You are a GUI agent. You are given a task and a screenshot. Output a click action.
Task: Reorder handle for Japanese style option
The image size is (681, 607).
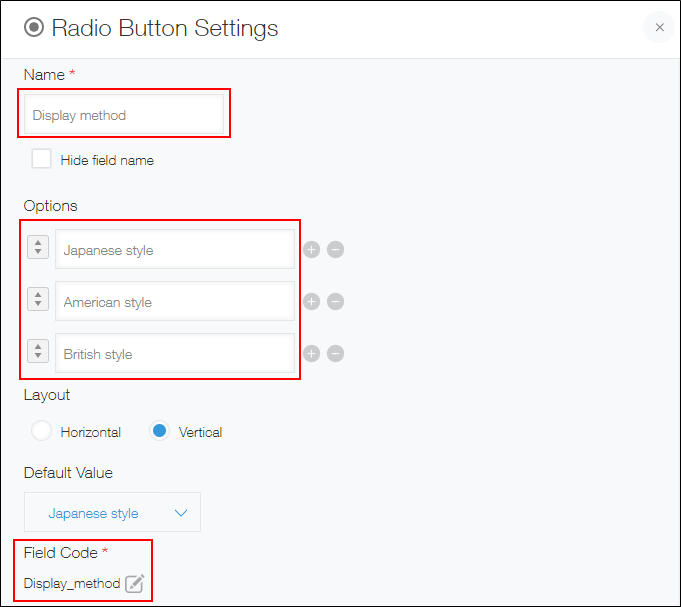(38, 247)
